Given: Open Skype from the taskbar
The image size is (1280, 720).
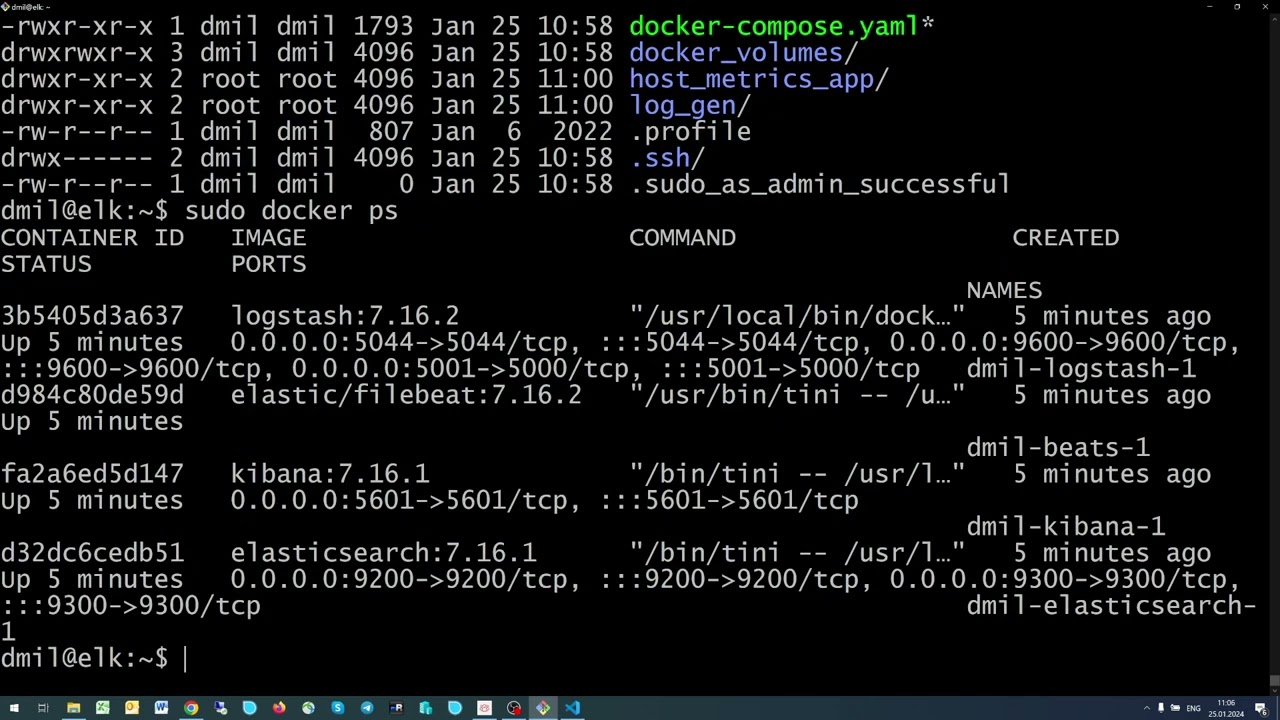Looking at the screenshot, I should coord(338,708).
